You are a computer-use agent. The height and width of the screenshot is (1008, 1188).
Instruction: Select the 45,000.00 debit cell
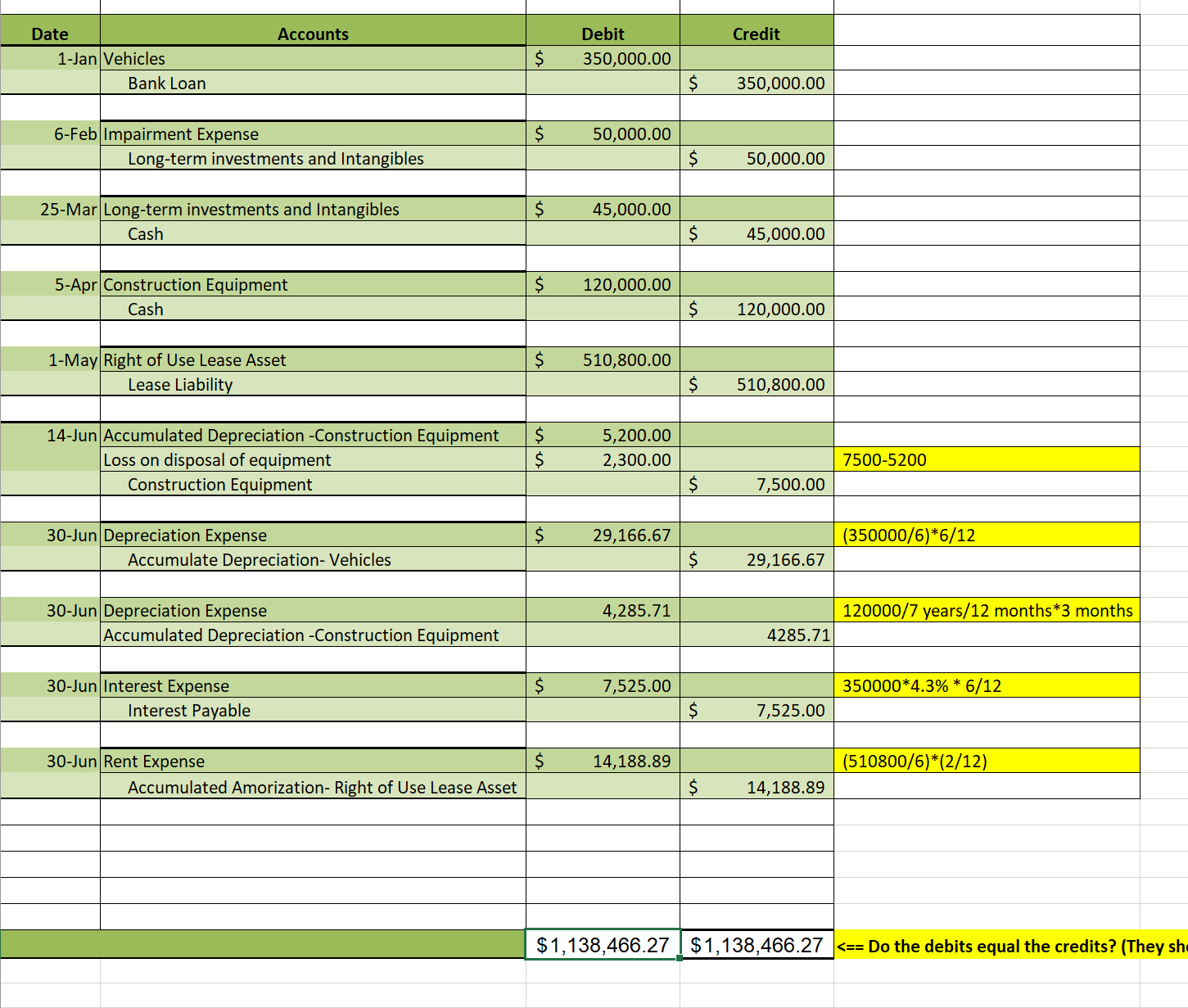click(x=603, y=209)
